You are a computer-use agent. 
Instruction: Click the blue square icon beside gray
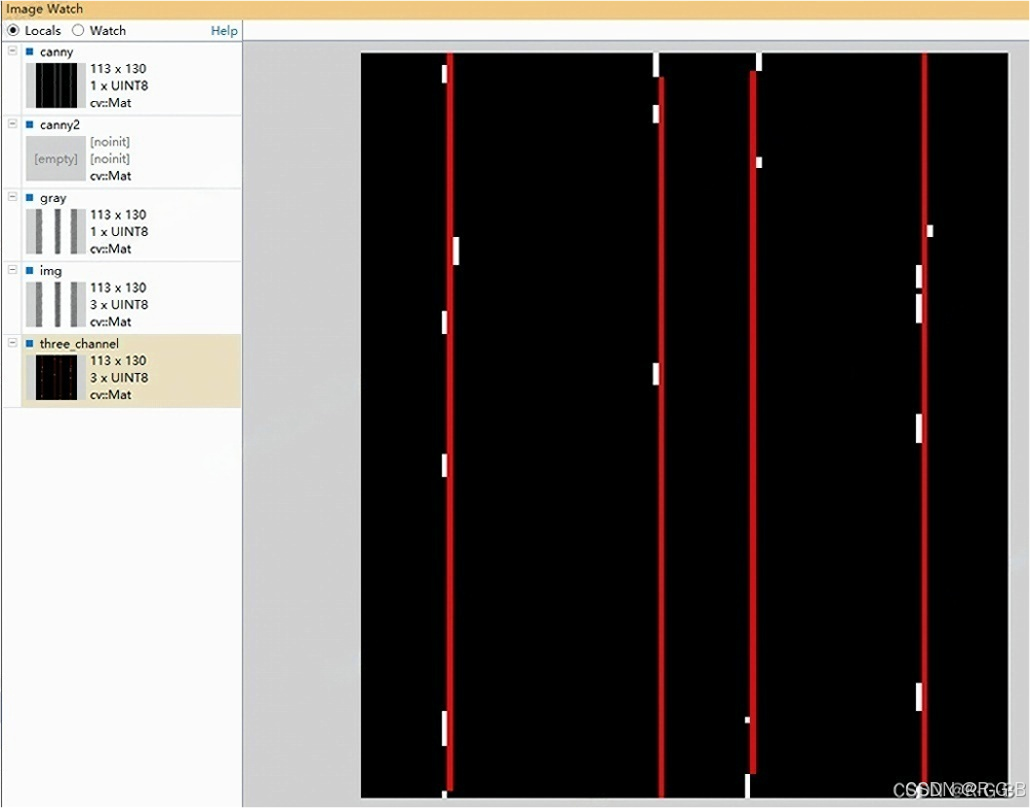[x=30, y=197]
